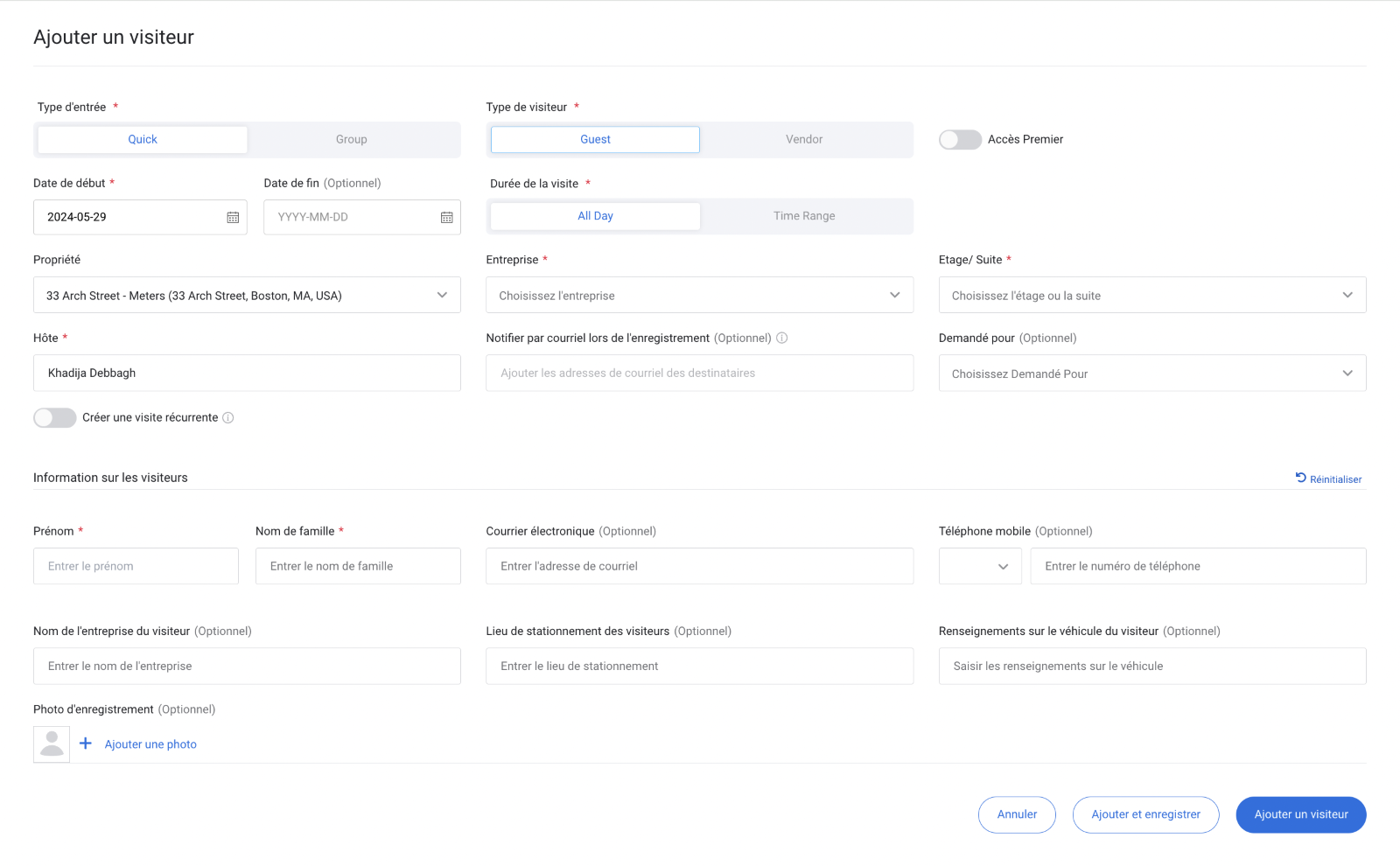
Task: Click the Prénom input field
Action: (x=136, y=567)
